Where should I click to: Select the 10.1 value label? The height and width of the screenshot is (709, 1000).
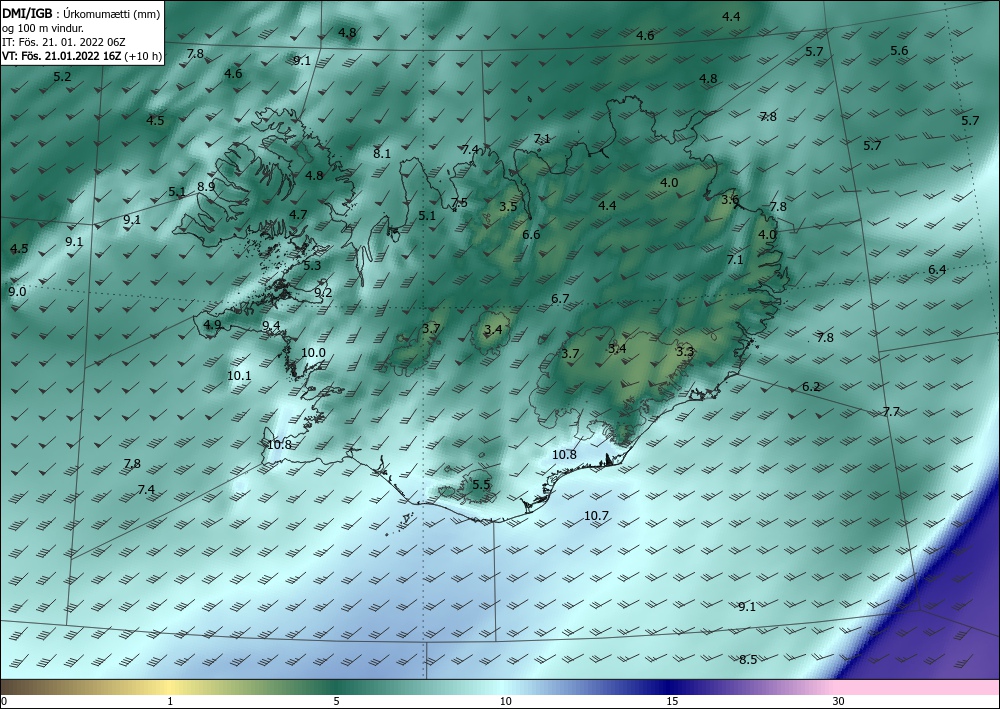tap(239, 376)
